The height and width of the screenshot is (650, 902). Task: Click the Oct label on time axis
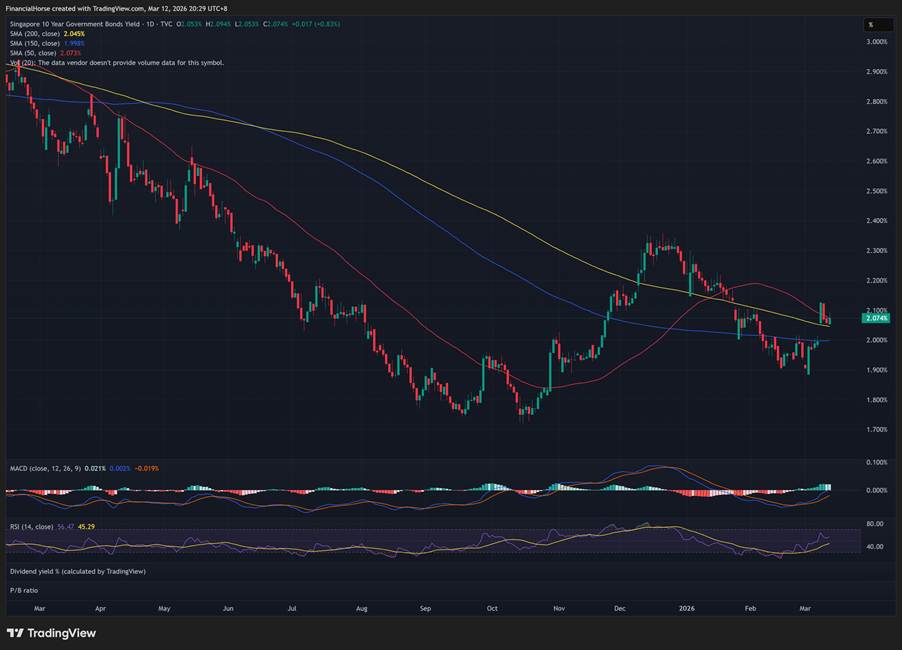point(491,607)
